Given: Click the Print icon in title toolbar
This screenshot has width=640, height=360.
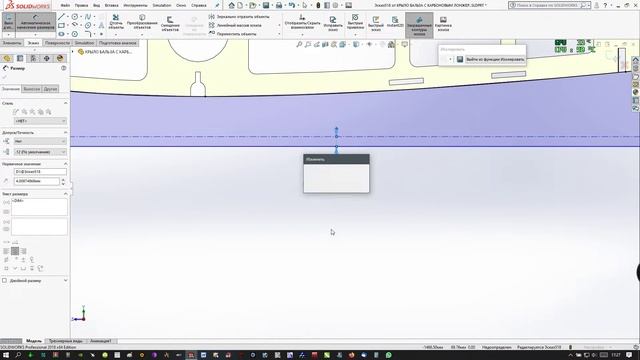Looking at the screenshot, I should (279, 5).
